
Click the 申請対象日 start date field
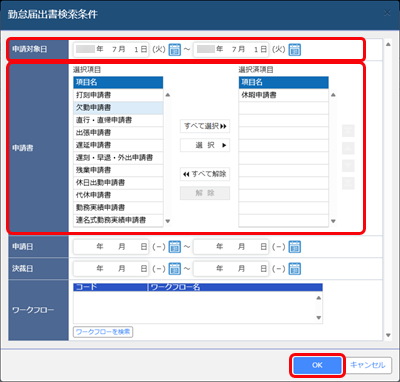[x=111, y=50]
